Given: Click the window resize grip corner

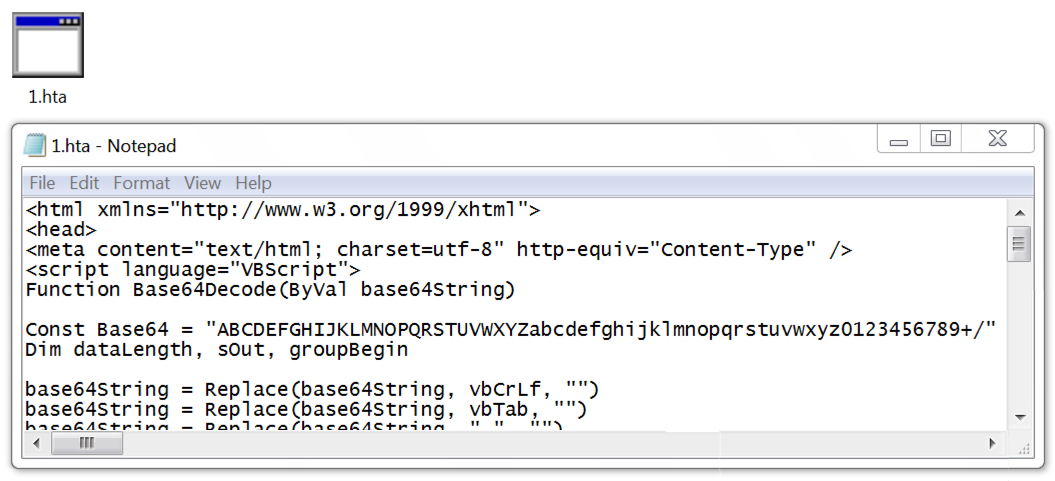Looking at the screenshot, I should [x=1025, y=447].
